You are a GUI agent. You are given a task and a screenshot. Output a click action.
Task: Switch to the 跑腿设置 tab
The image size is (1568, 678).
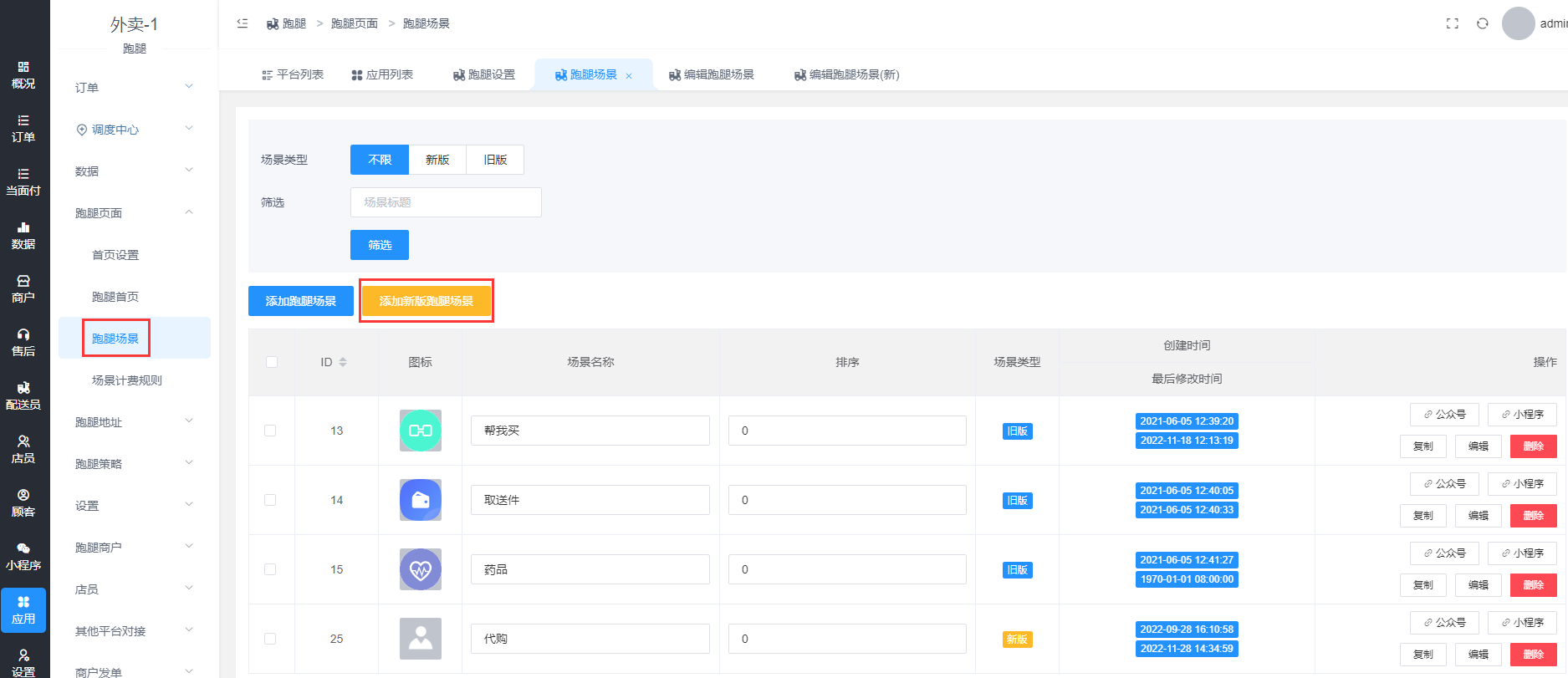(484, 74)
